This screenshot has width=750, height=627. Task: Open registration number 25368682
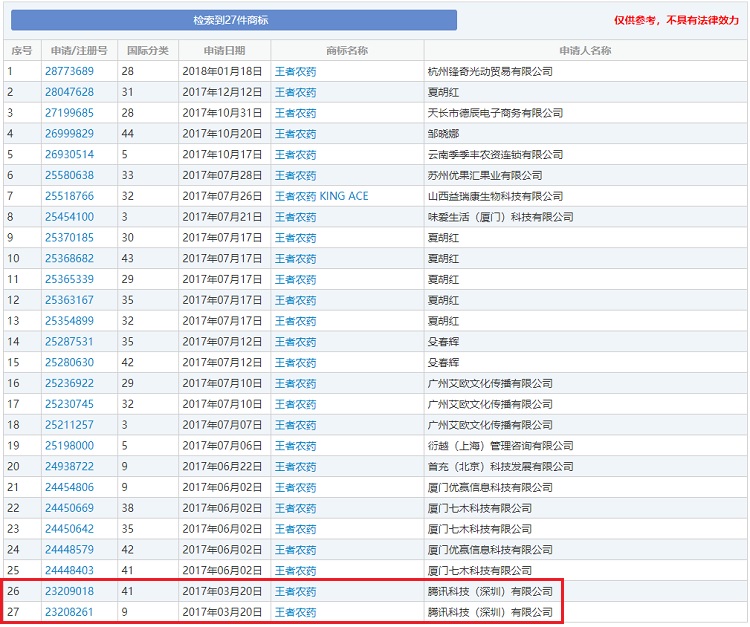pos(69,258)
